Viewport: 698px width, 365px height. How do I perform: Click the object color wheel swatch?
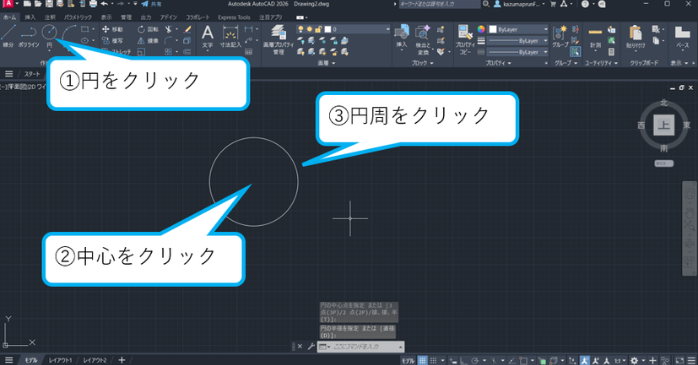point(481,29)
